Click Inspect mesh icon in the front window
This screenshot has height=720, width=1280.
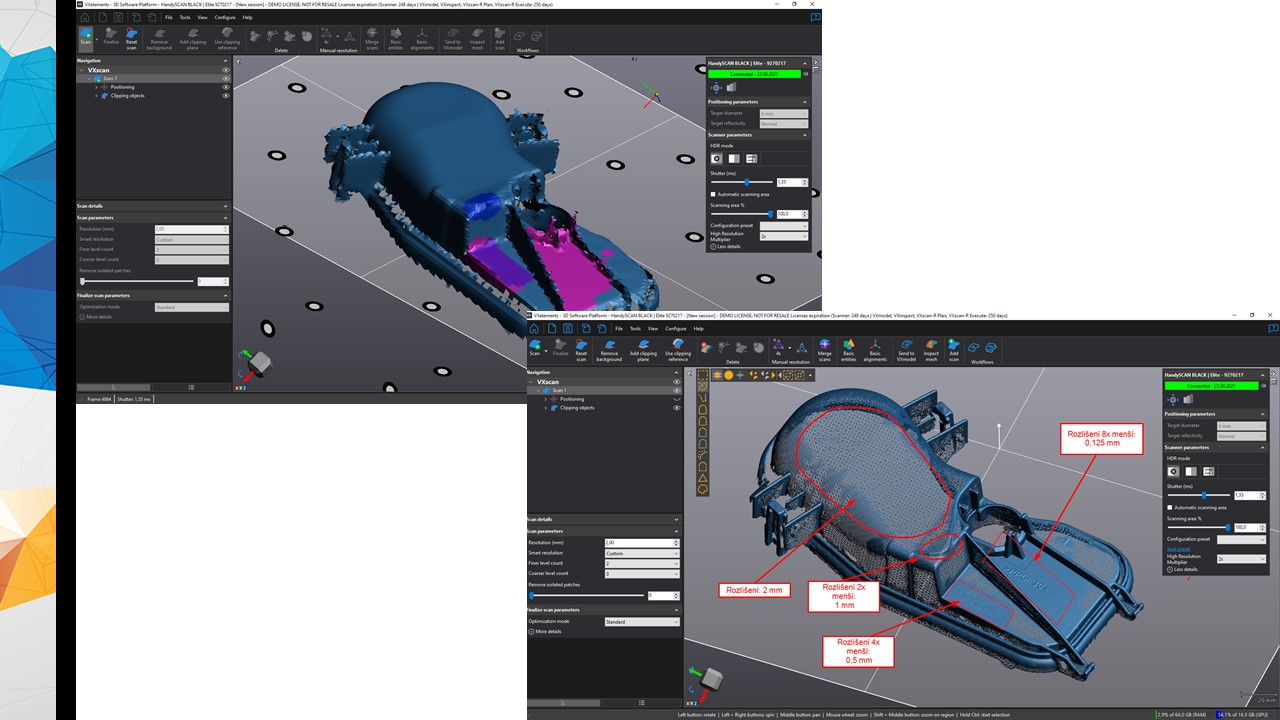931,347
